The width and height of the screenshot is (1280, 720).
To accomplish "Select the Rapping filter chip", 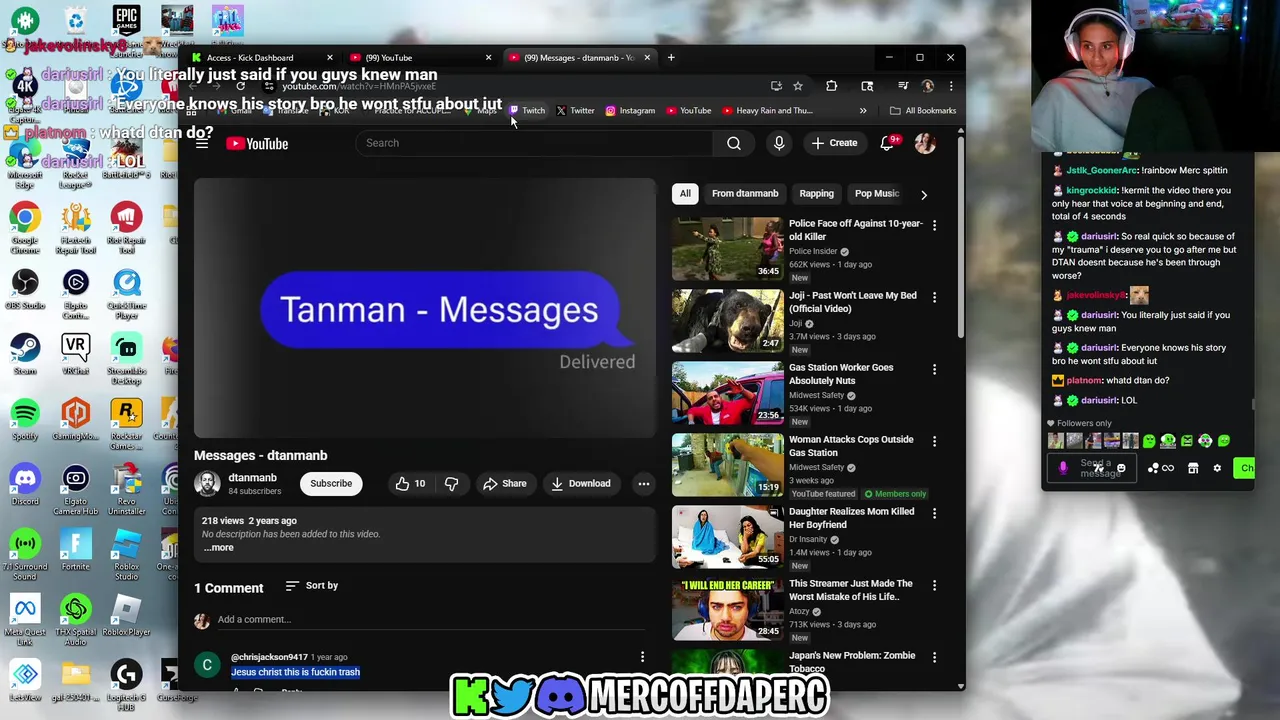I will tap(816, 193).
